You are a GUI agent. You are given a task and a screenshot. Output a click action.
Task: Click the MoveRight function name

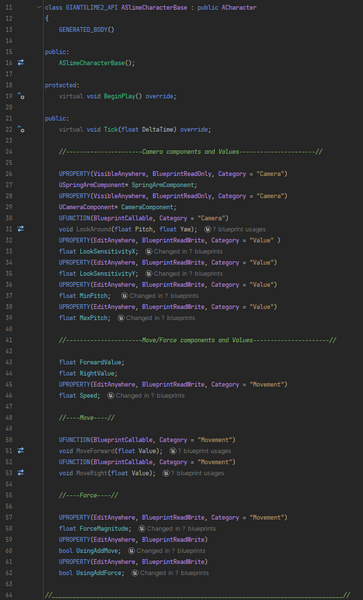91,473
